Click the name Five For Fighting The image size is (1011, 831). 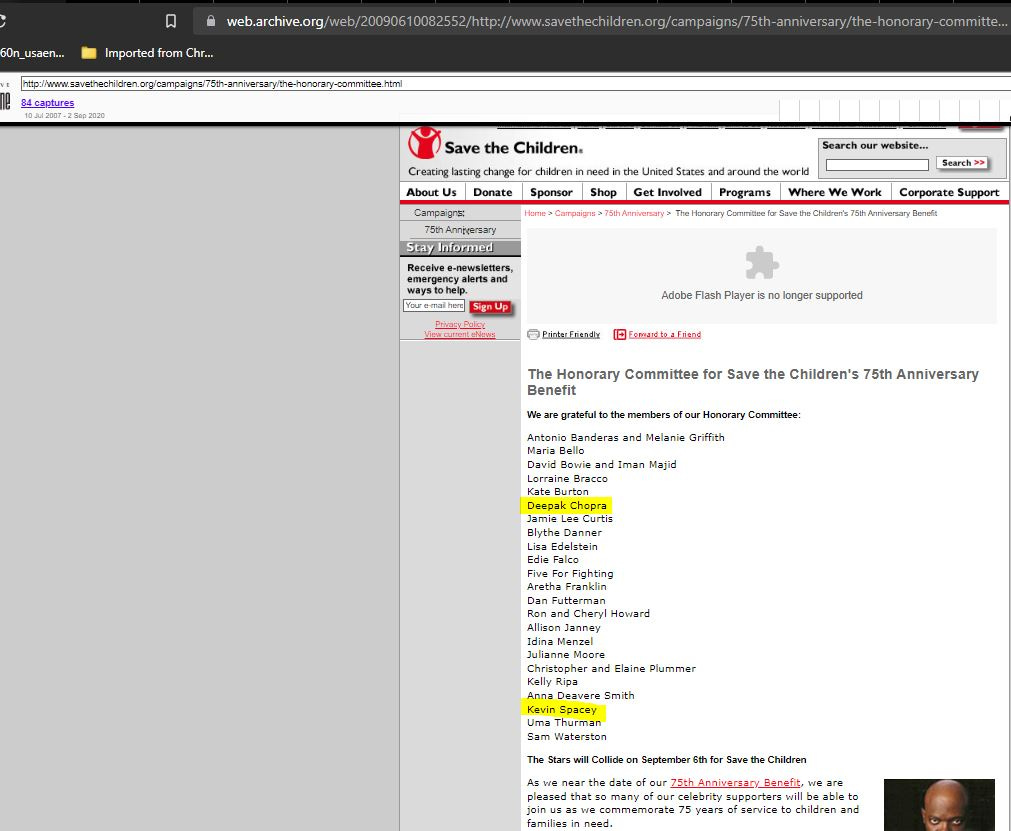(x=570, y=573)
